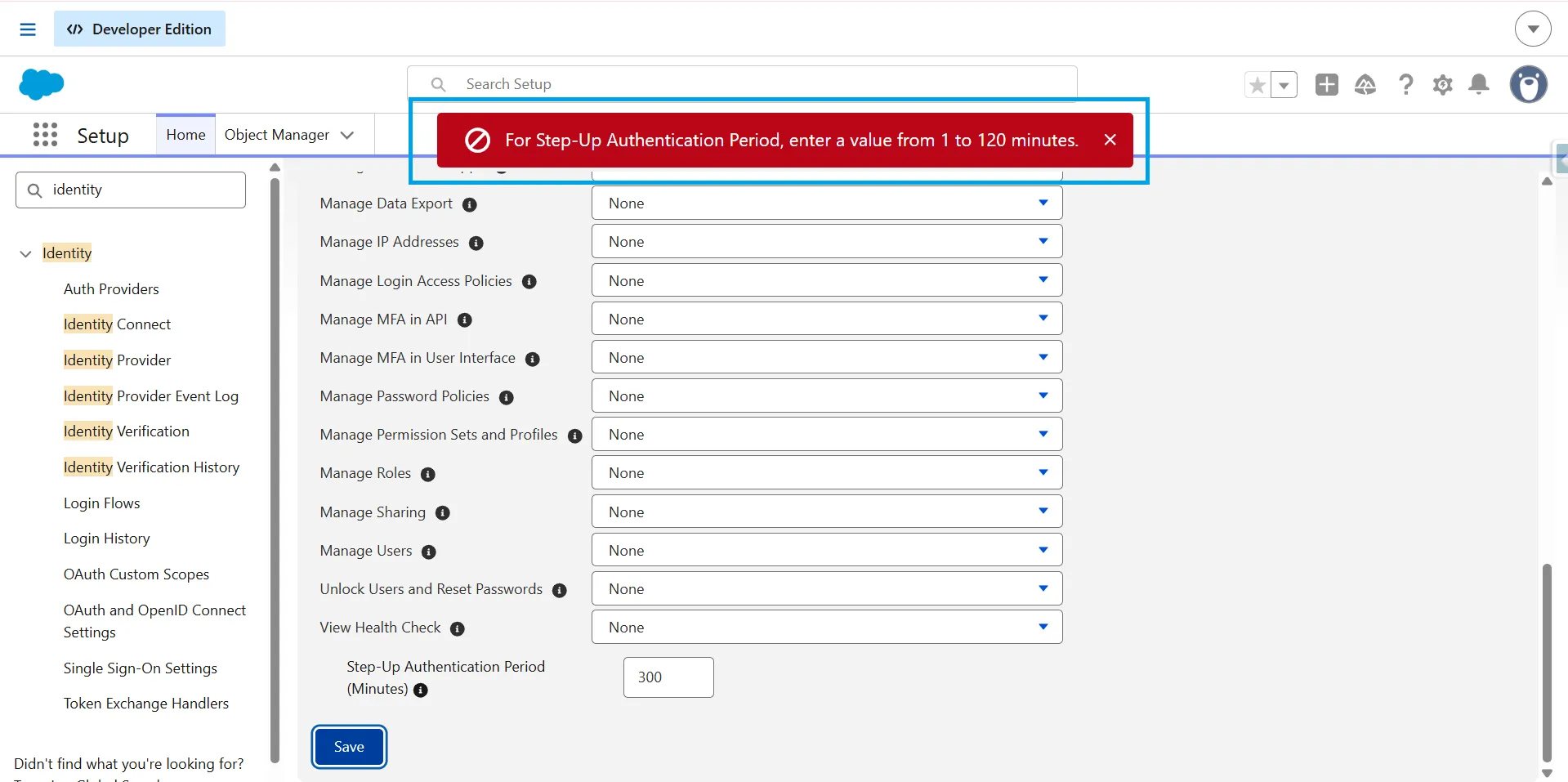1568x782 pixels.
Task: Show info tooltip for Manage MFA in User Interface
Action: click(533, 360)
